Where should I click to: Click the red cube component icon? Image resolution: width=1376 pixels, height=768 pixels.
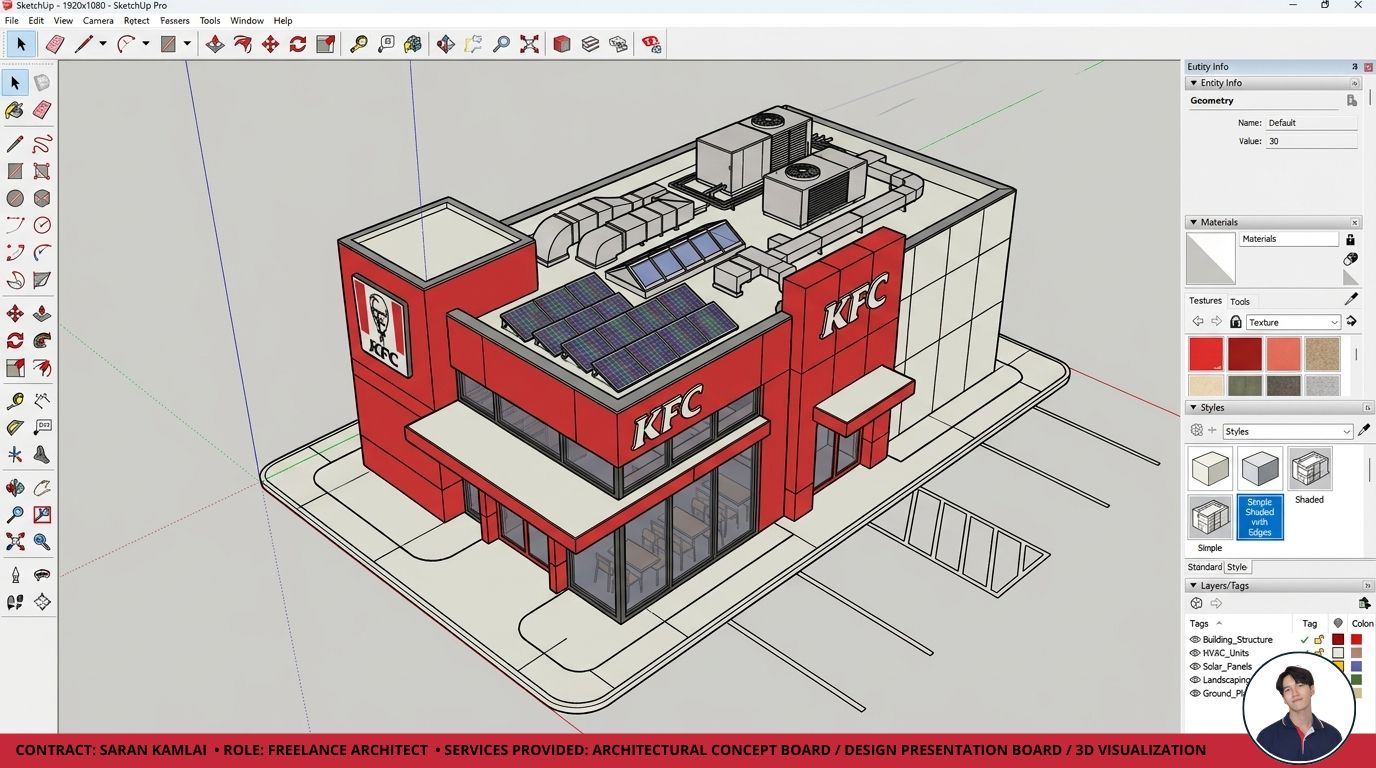562,44
